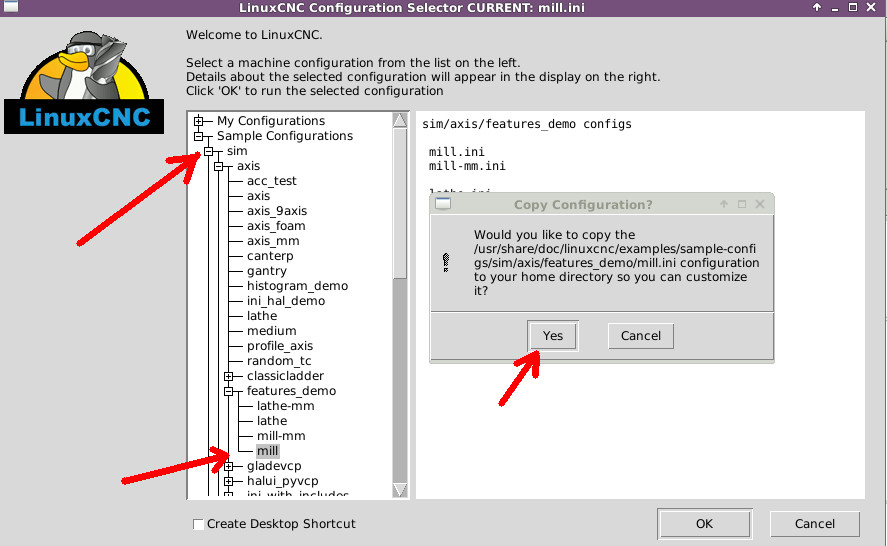
Task: Enable Create Desktop Shortcut checkbox
Action: 199,524
